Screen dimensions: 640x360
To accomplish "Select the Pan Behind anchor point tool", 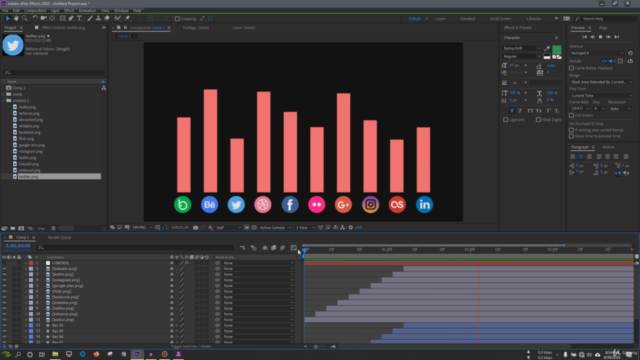I will [52, 18].
